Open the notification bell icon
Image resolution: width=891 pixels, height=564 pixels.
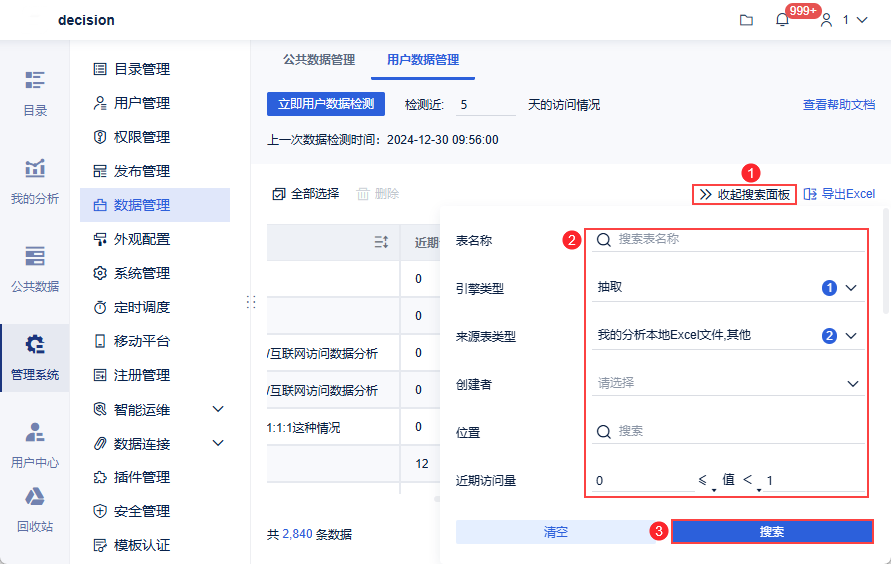coord(782,20)
